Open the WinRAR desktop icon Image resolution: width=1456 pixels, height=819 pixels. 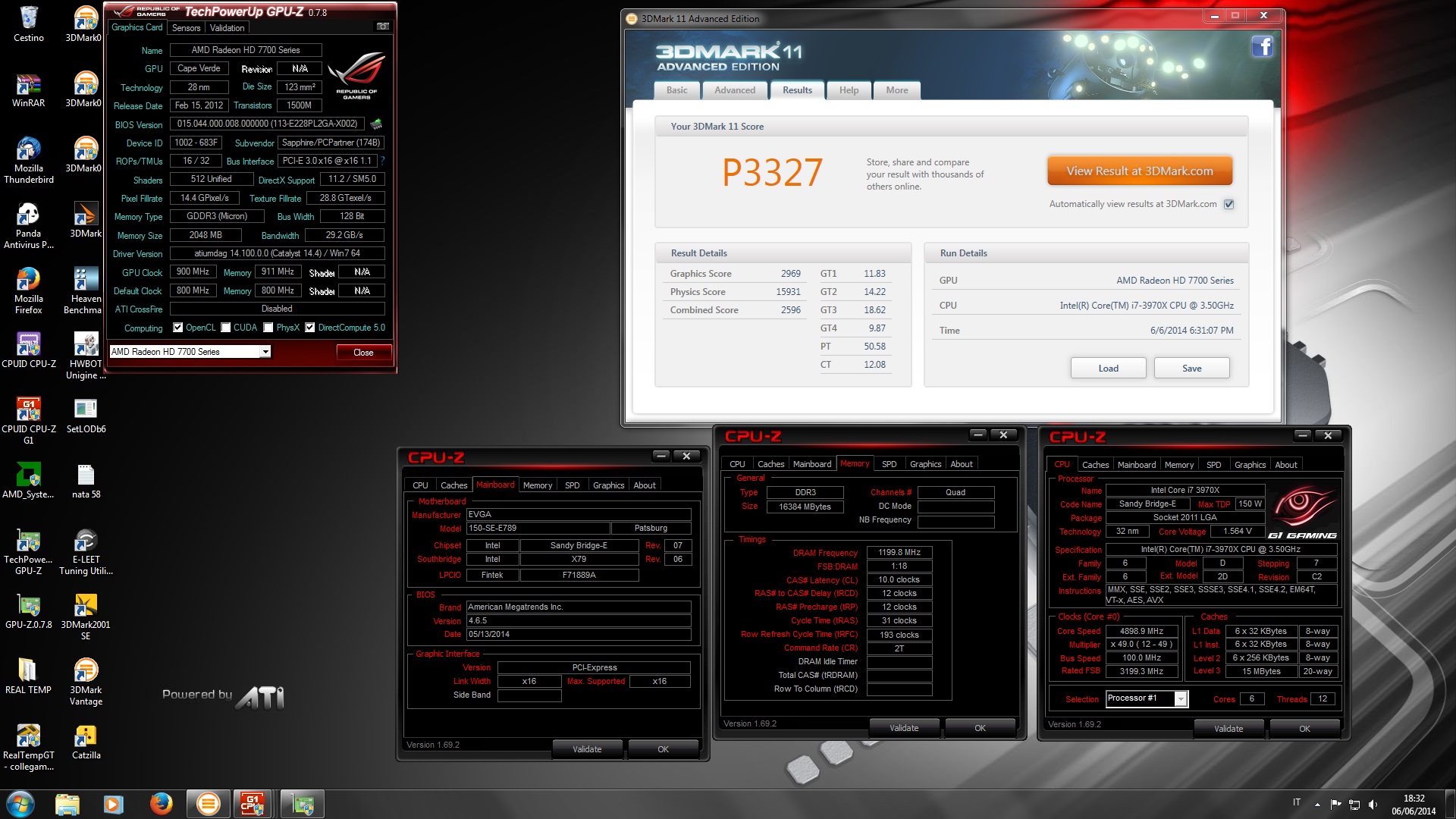tap(29, 89)
